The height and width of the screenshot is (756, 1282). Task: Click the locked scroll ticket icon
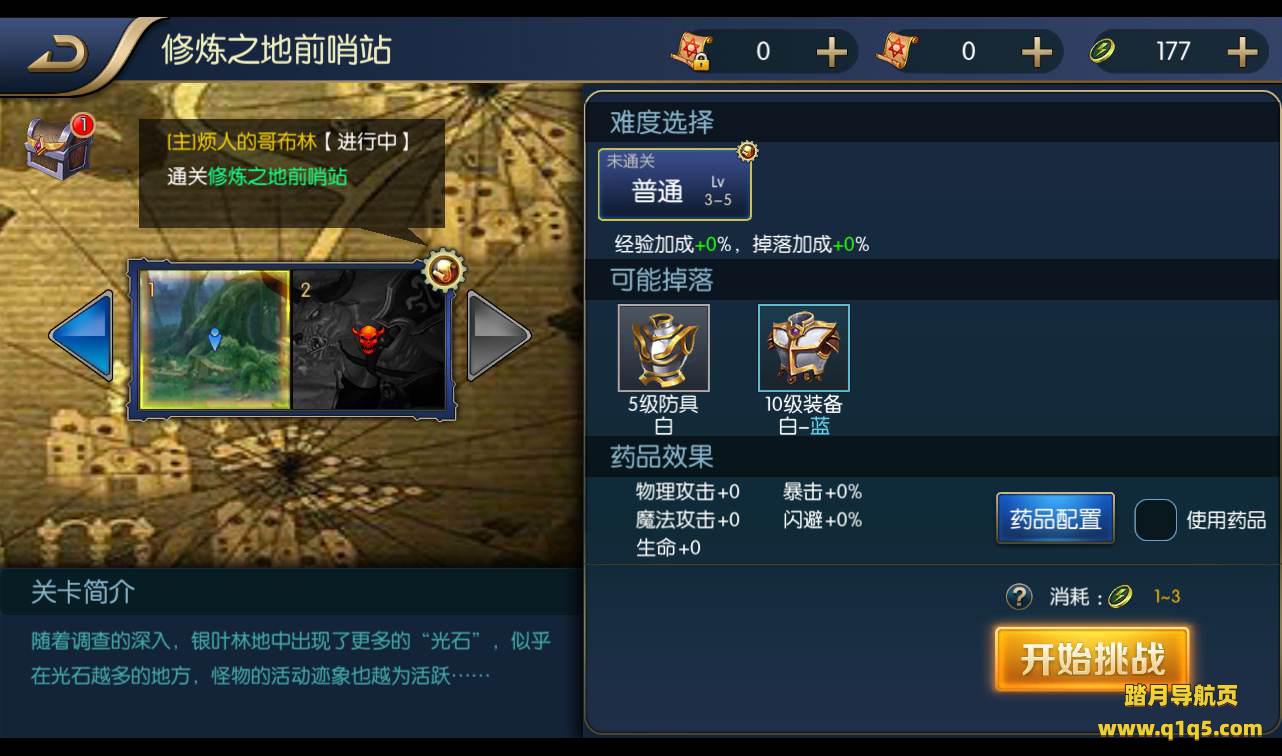(x=691, y=51)
